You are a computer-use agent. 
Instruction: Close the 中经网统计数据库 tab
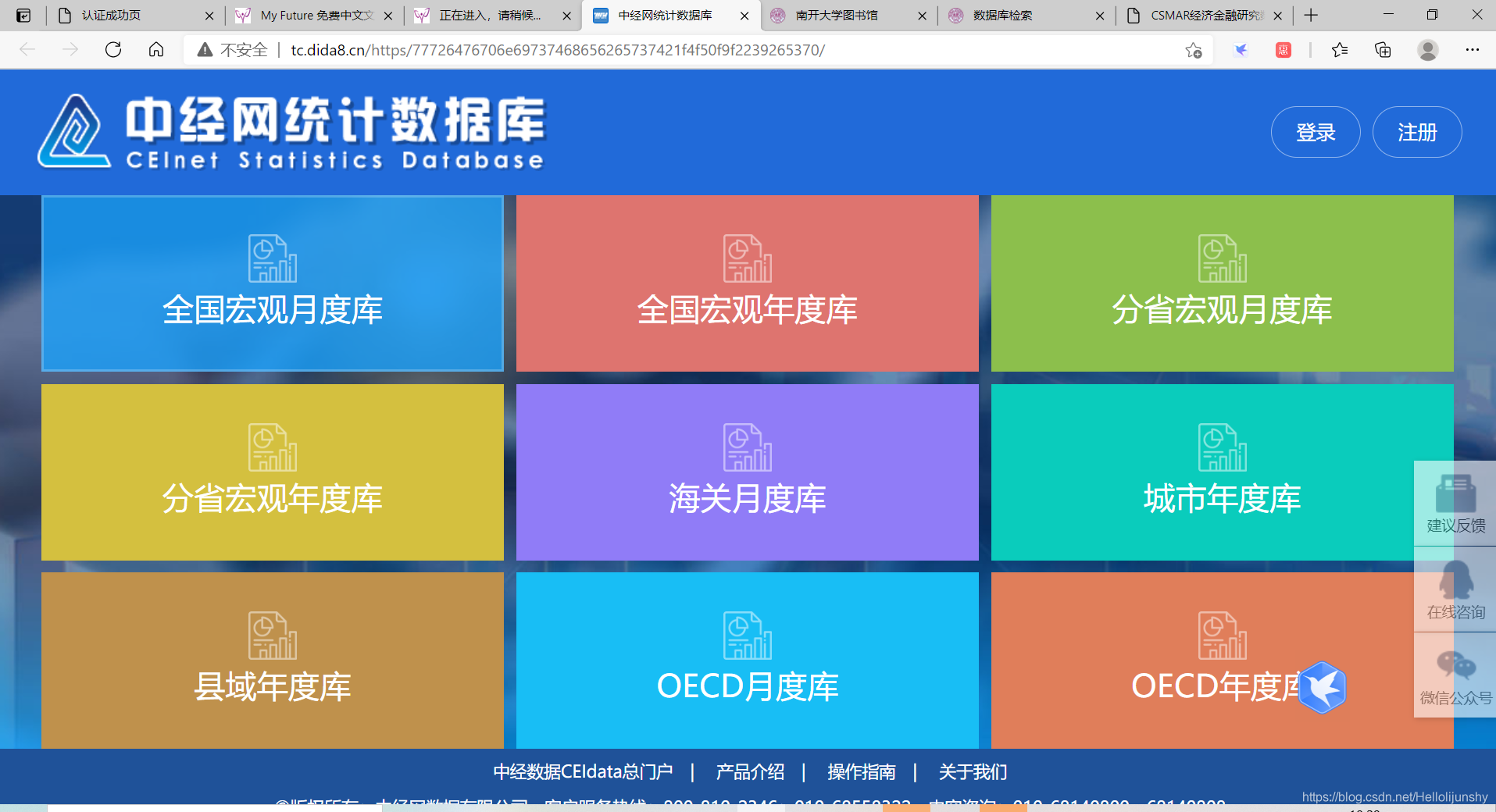[744, 16]
